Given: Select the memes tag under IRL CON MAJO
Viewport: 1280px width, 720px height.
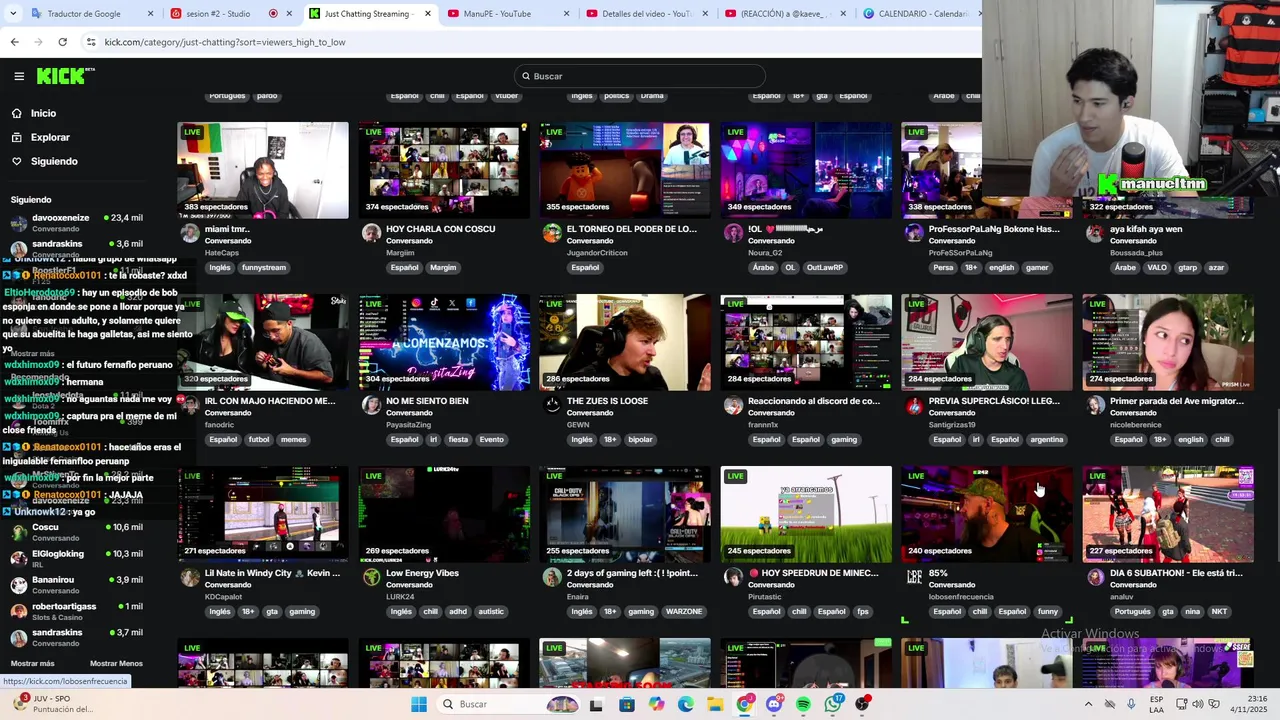Looking at the screenshot, I should pyautogui.click(x=293, y=439).
